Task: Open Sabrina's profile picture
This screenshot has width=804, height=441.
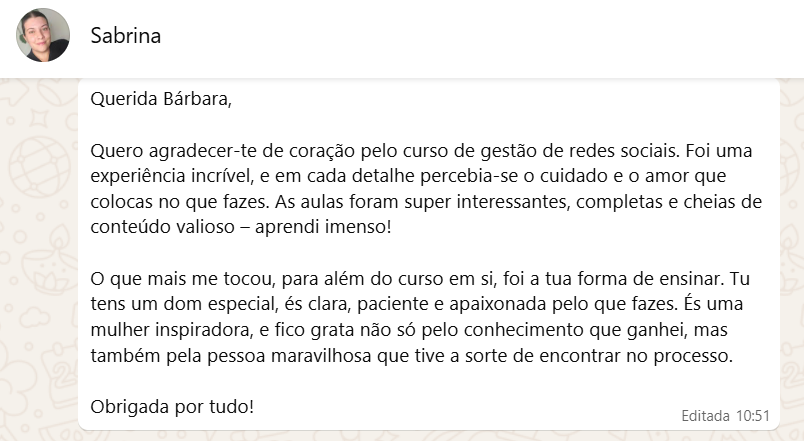Action: pos(43,36)
